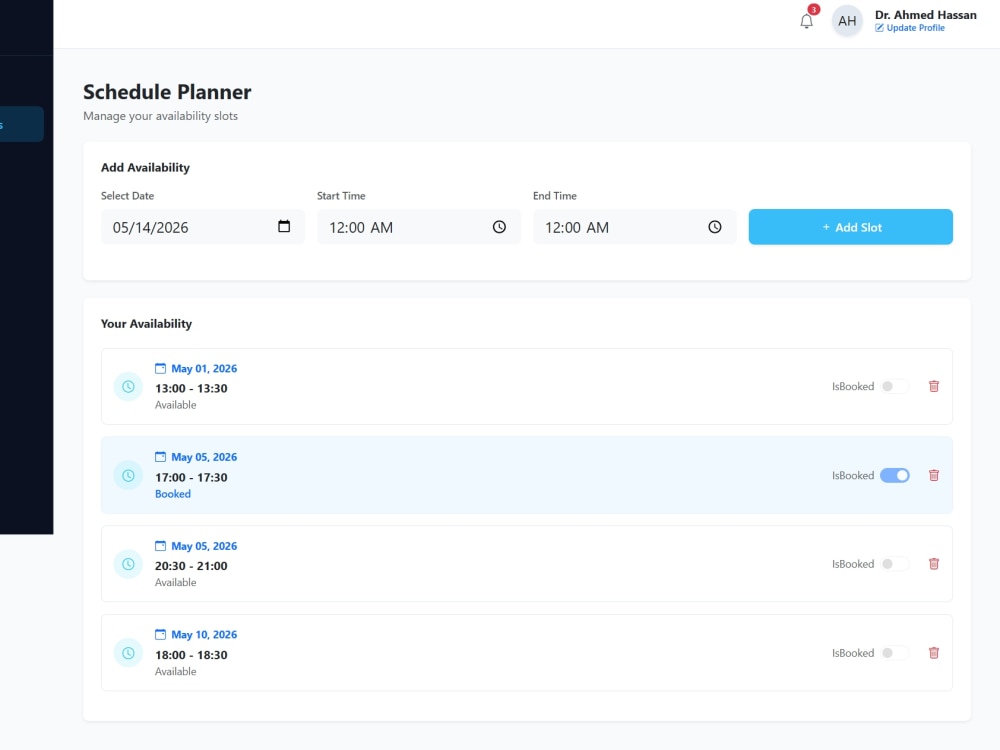Open the Update Profile link

909,28
